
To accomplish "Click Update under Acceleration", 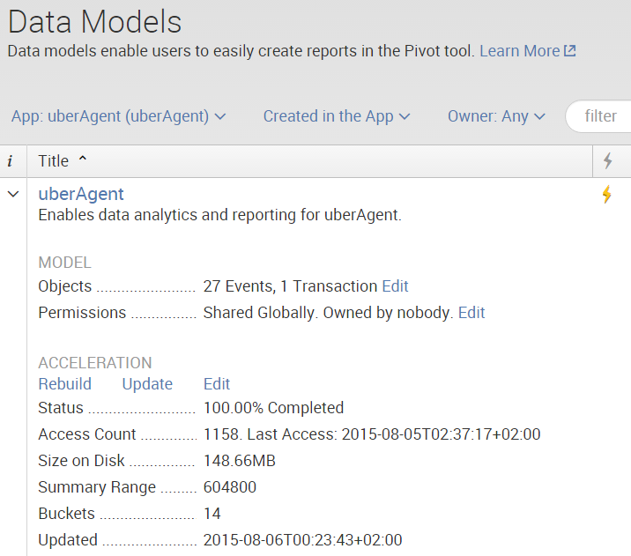I will click(x=147, y=384).
